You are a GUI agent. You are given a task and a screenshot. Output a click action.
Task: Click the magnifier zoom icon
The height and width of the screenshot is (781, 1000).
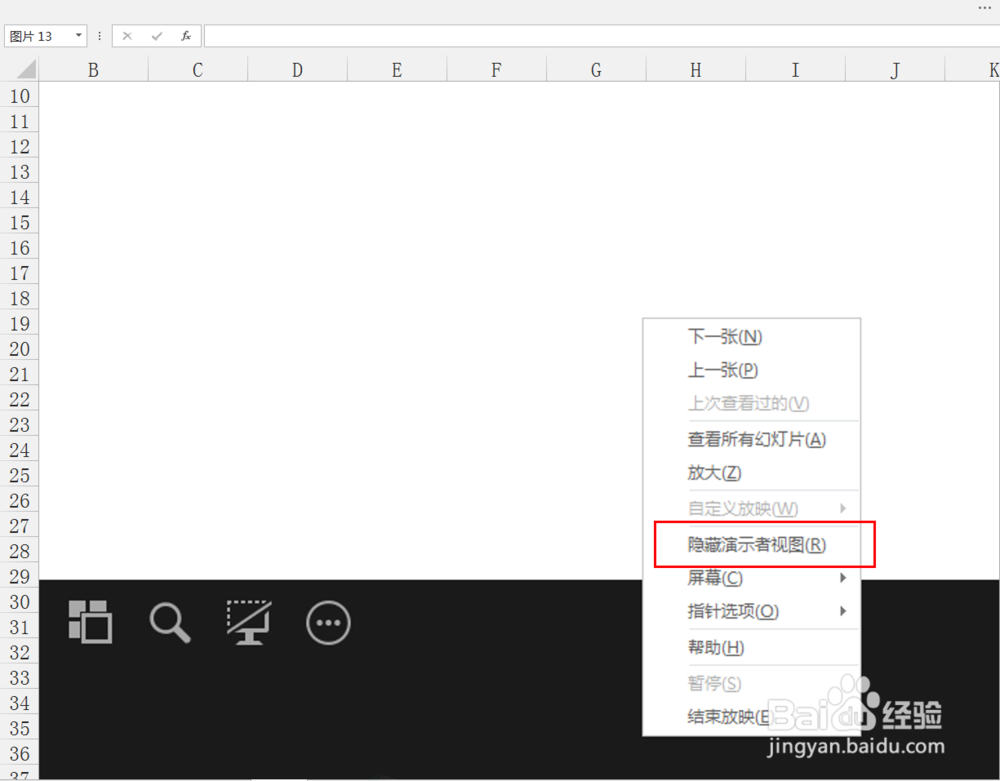click(170, 623)
